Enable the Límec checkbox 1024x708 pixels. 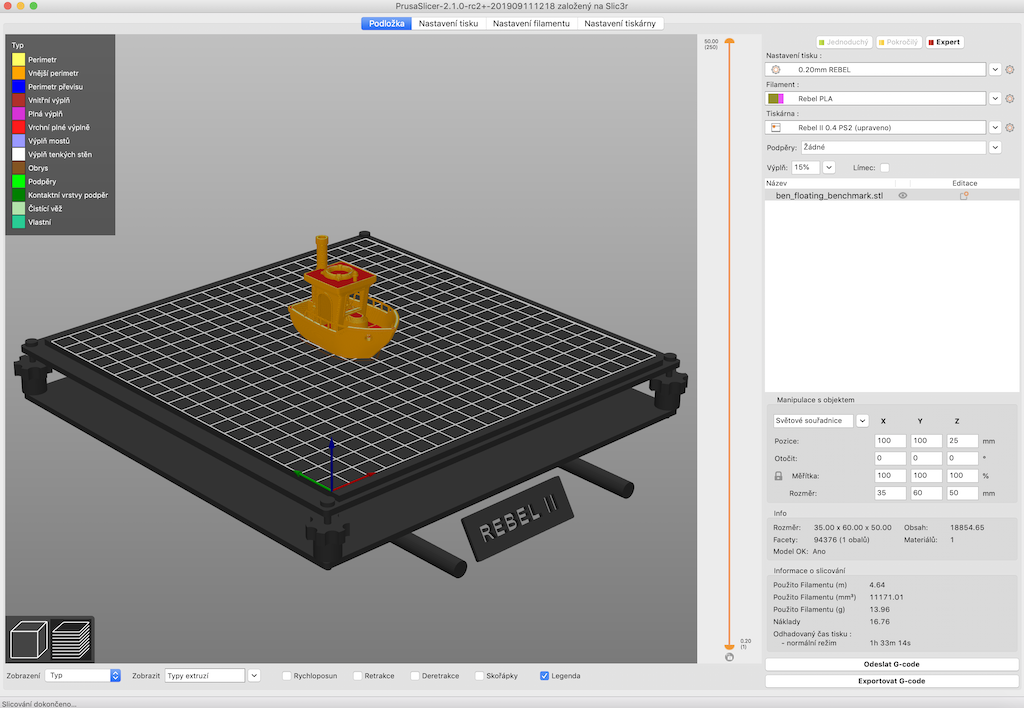tap(884, 167)
